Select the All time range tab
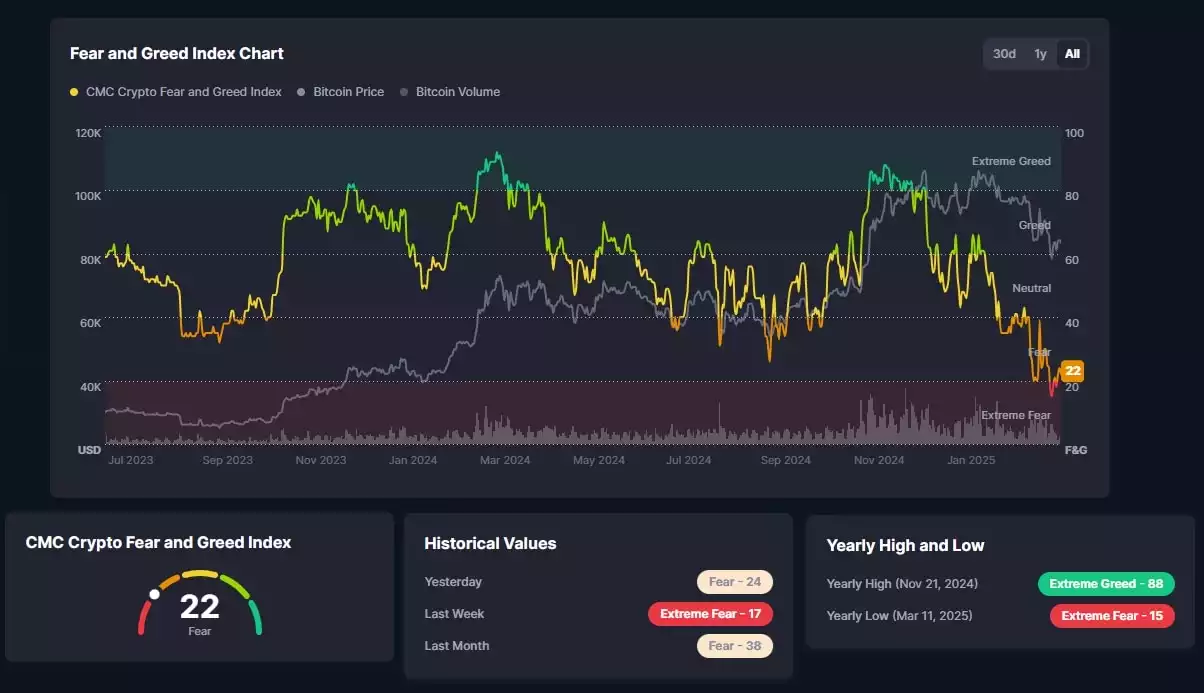This screenshot has height=693, width=1204. click(x=1071, y=54)
